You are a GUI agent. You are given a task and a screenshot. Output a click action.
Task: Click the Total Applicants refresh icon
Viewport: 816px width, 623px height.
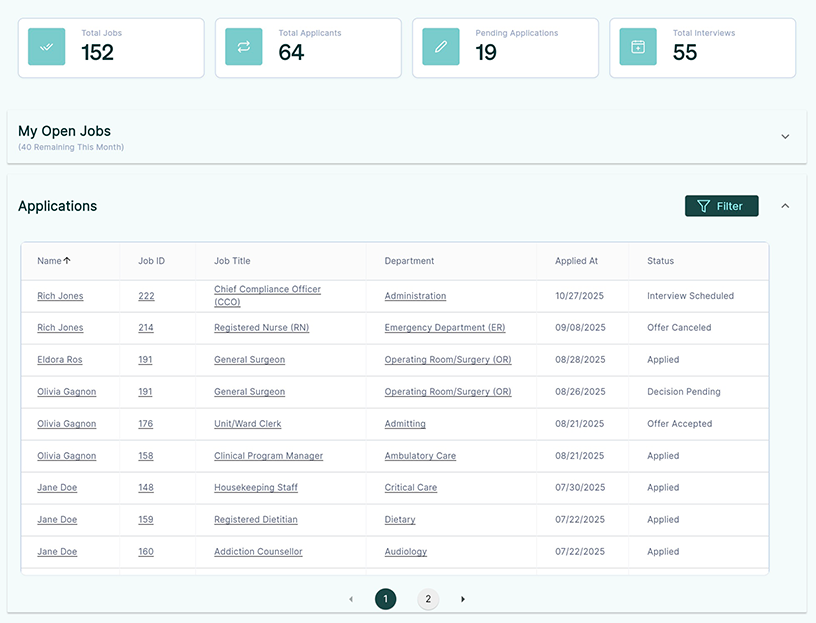[x=243, y=47]
